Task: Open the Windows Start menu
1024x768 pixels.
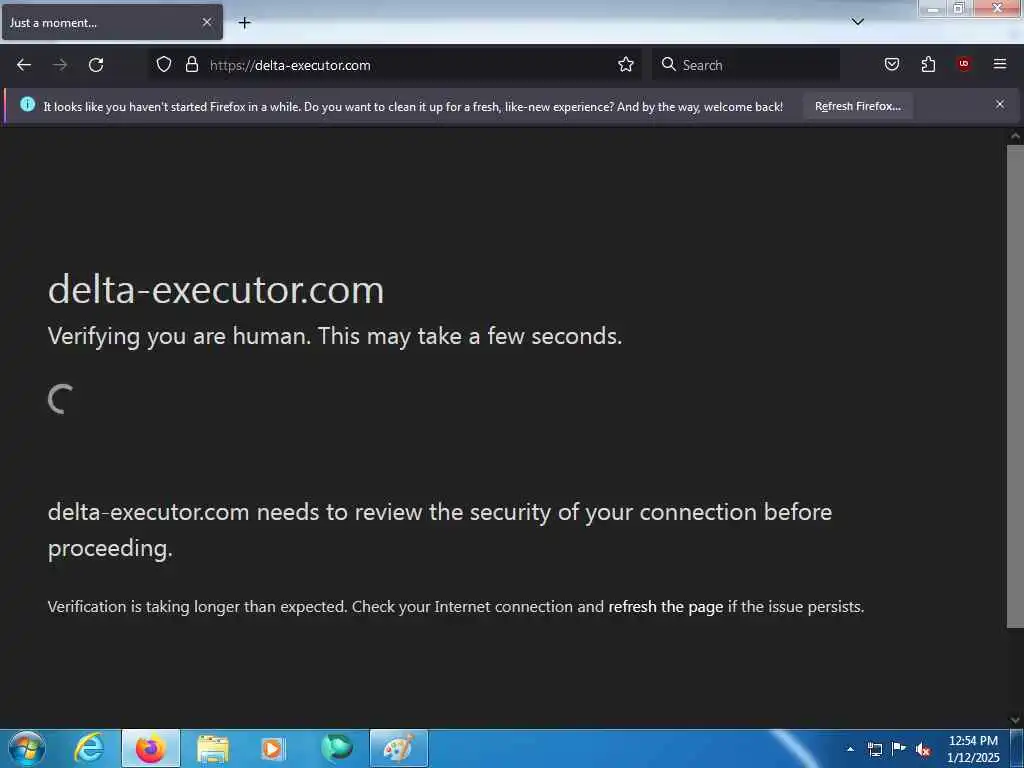Action: point(27,748)
